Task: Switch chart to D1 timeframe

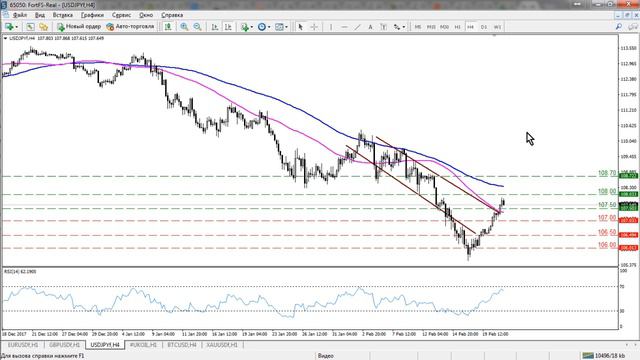Action: pyautogui.click(x=484, y=27)
